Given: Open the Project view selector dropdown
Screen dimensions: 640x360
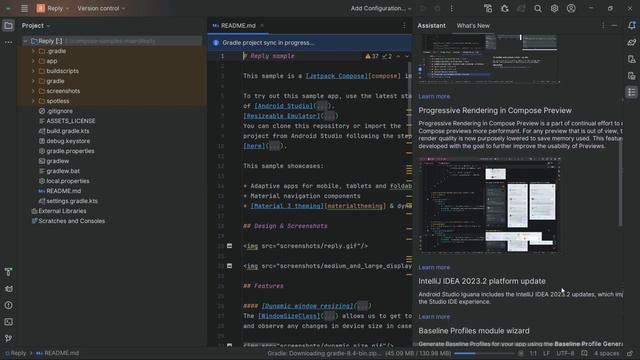Looking at the screenshot, I should (x=36, y=25).
